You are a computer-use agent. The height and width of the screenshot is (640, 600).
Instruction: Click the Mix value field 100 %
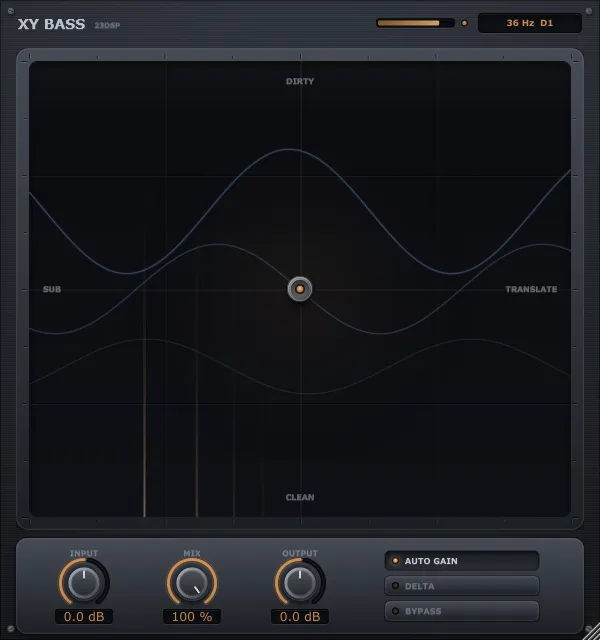(x=192, y=616)
